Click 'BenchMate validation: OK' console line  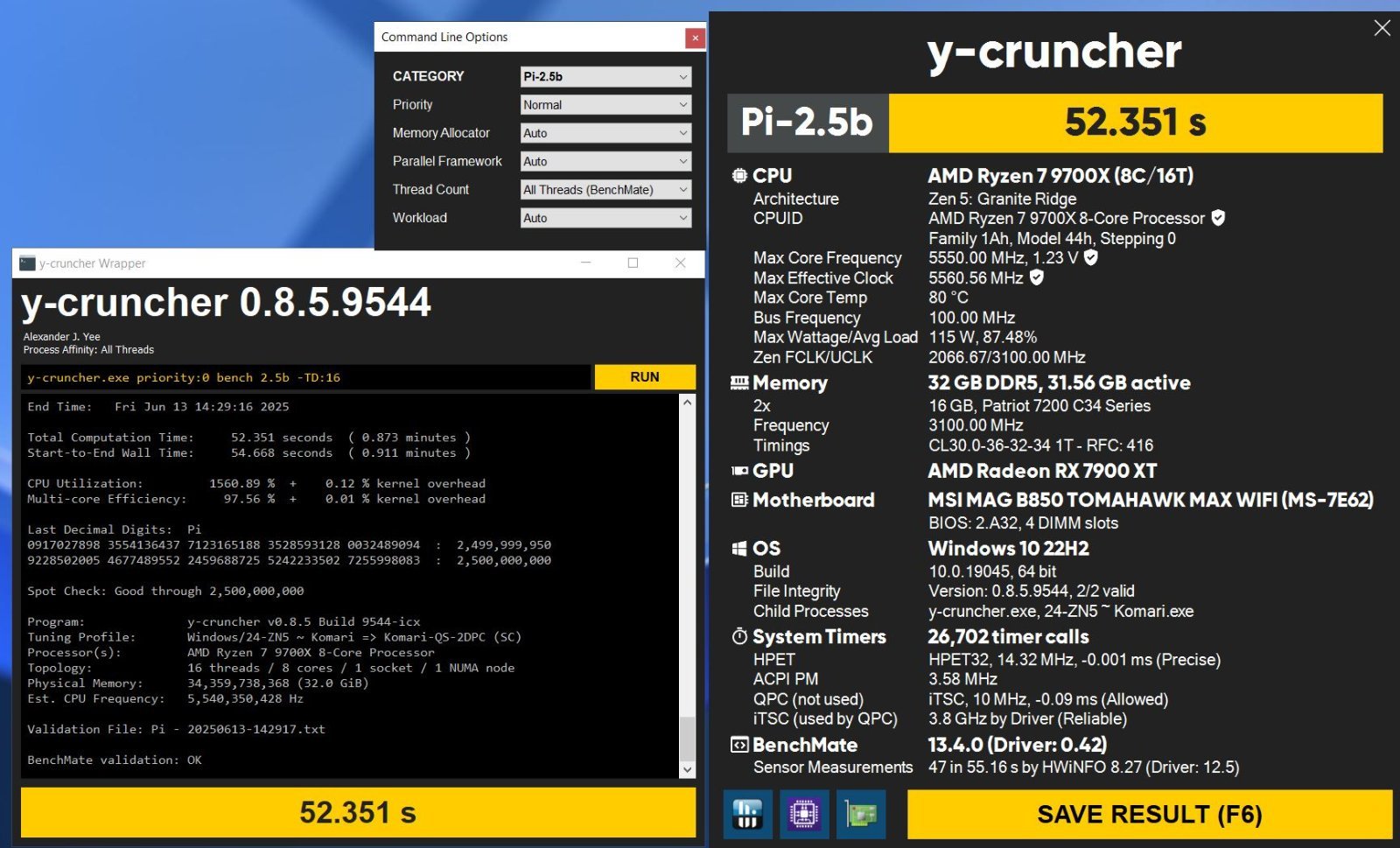pos(115,760)
